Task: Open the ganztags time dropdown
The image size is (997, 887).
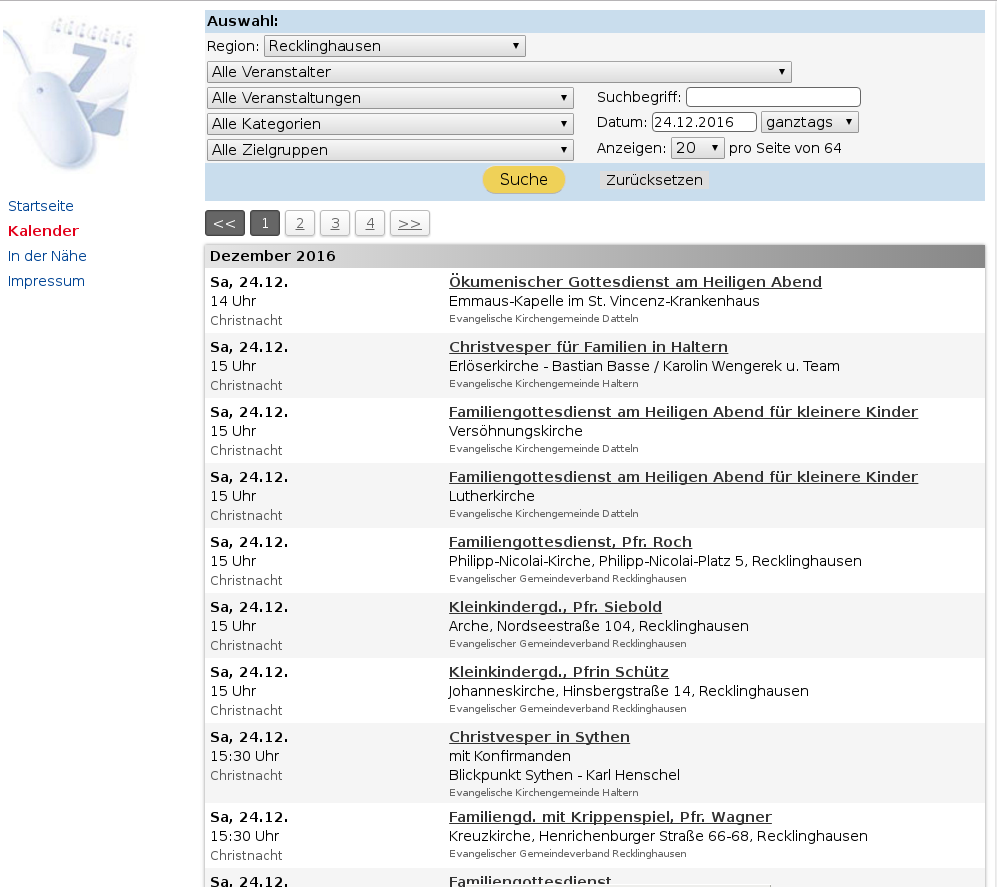Action: [x=809, y=122]
